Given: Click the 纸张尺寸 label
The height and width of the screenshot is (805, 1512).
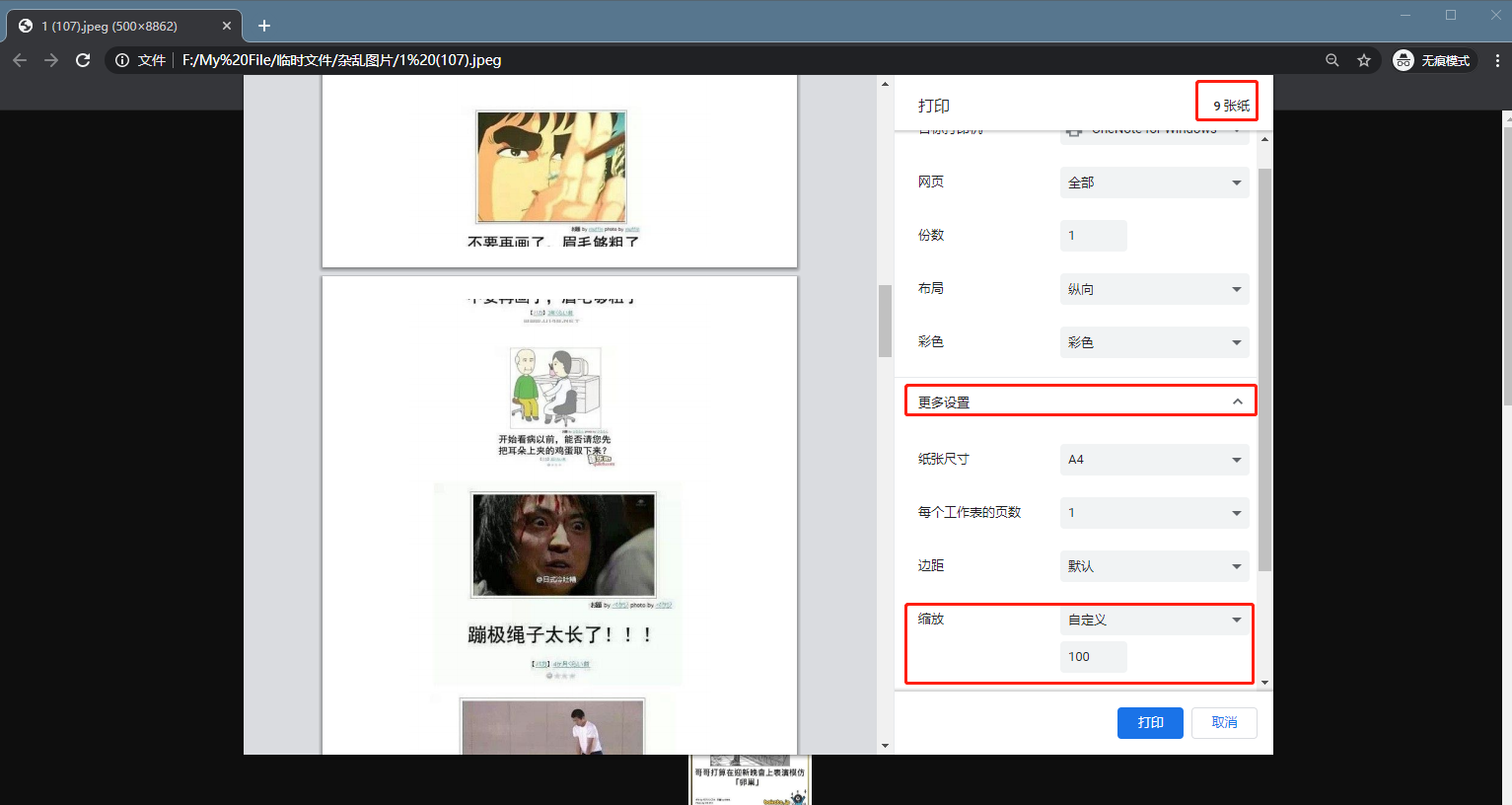Looking at the screenshot, I should (x=943, y=459).
